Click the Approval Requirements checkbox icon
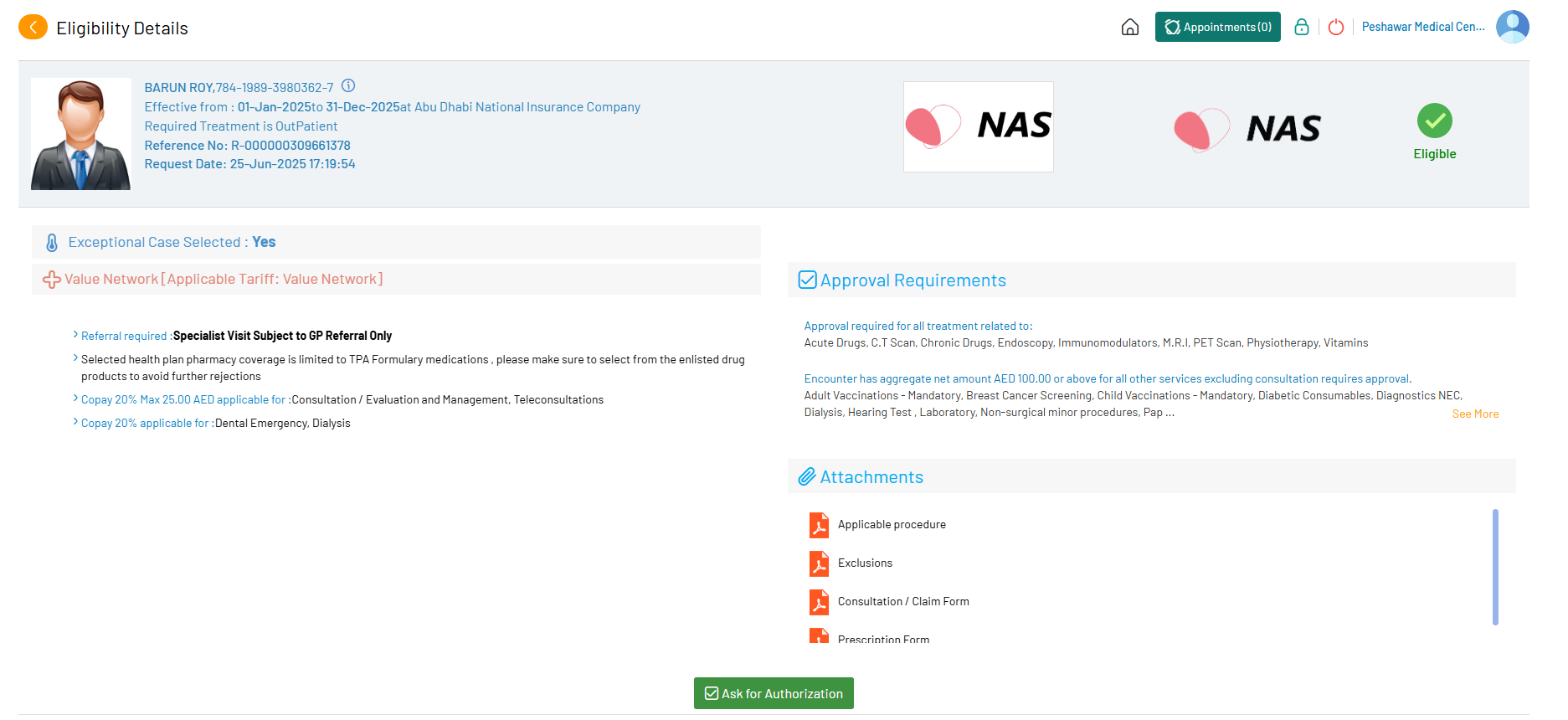The width and height of the screenshot is (1568, 720). tap(807, 280)
